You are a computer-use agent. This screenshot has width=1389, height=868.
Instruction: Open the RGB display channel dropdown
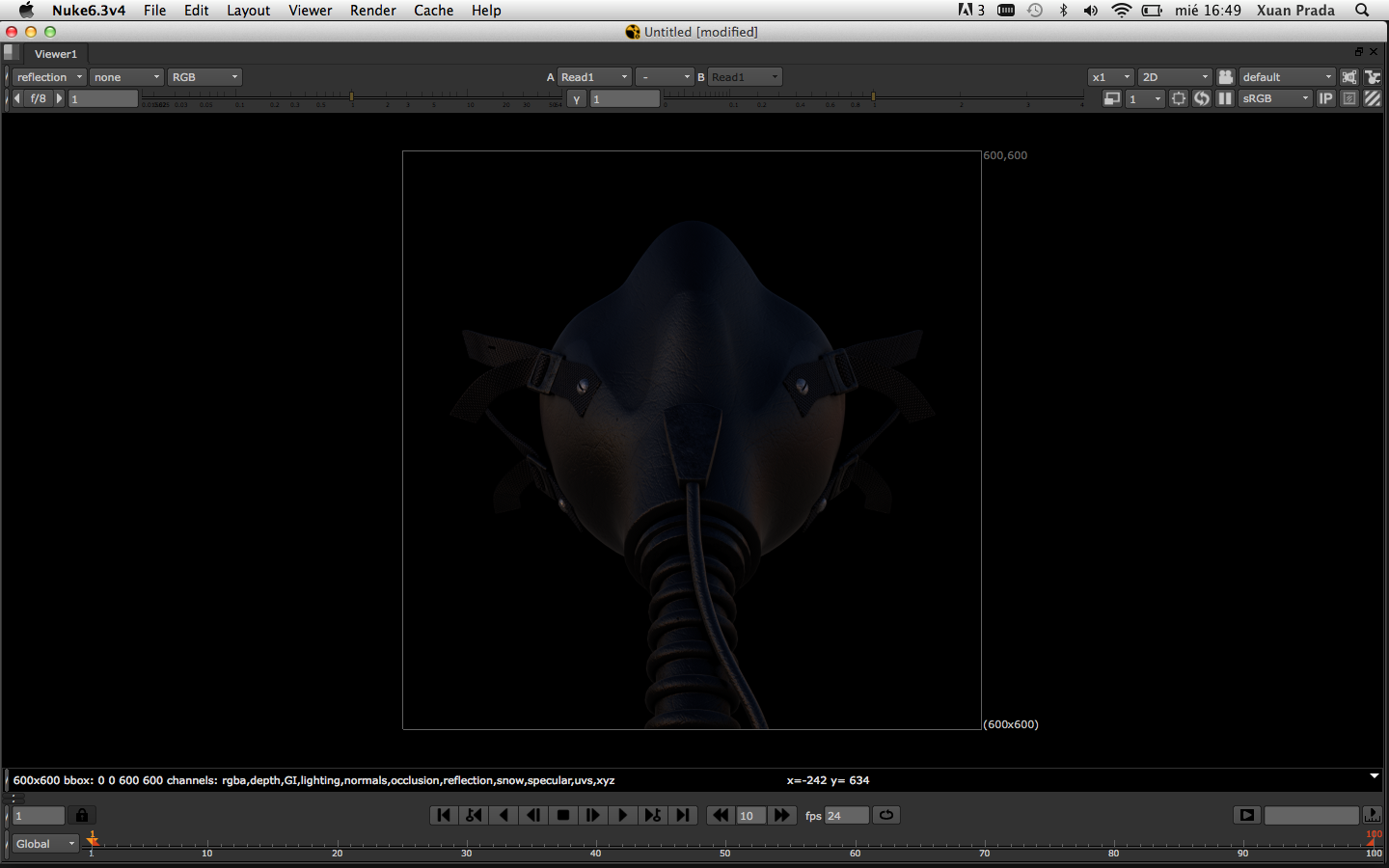click(204, 77)
